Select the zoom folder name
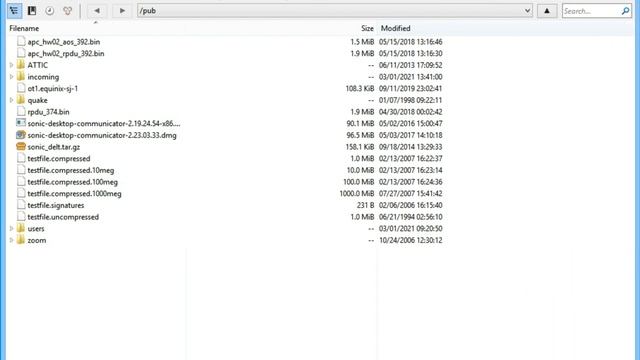The image size is (640, 360). click(x=37, y=240)
